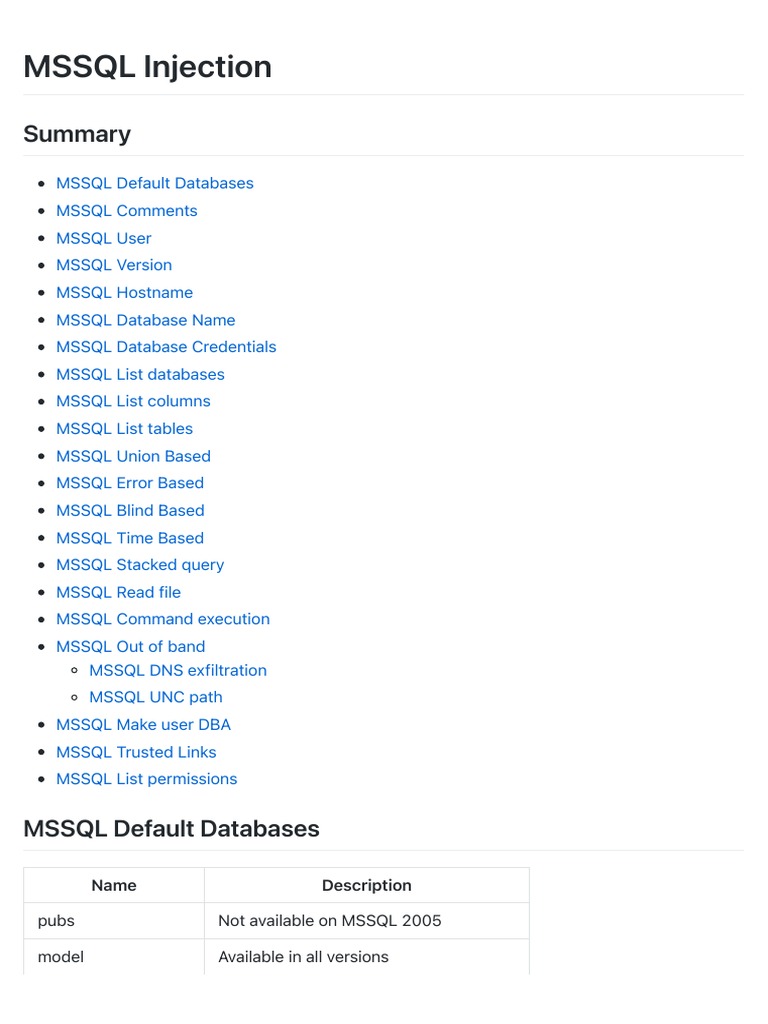768x1024 pixels.
Task: Click the MSSQL Database Credentials link
Action: click(x=166, y=347)
